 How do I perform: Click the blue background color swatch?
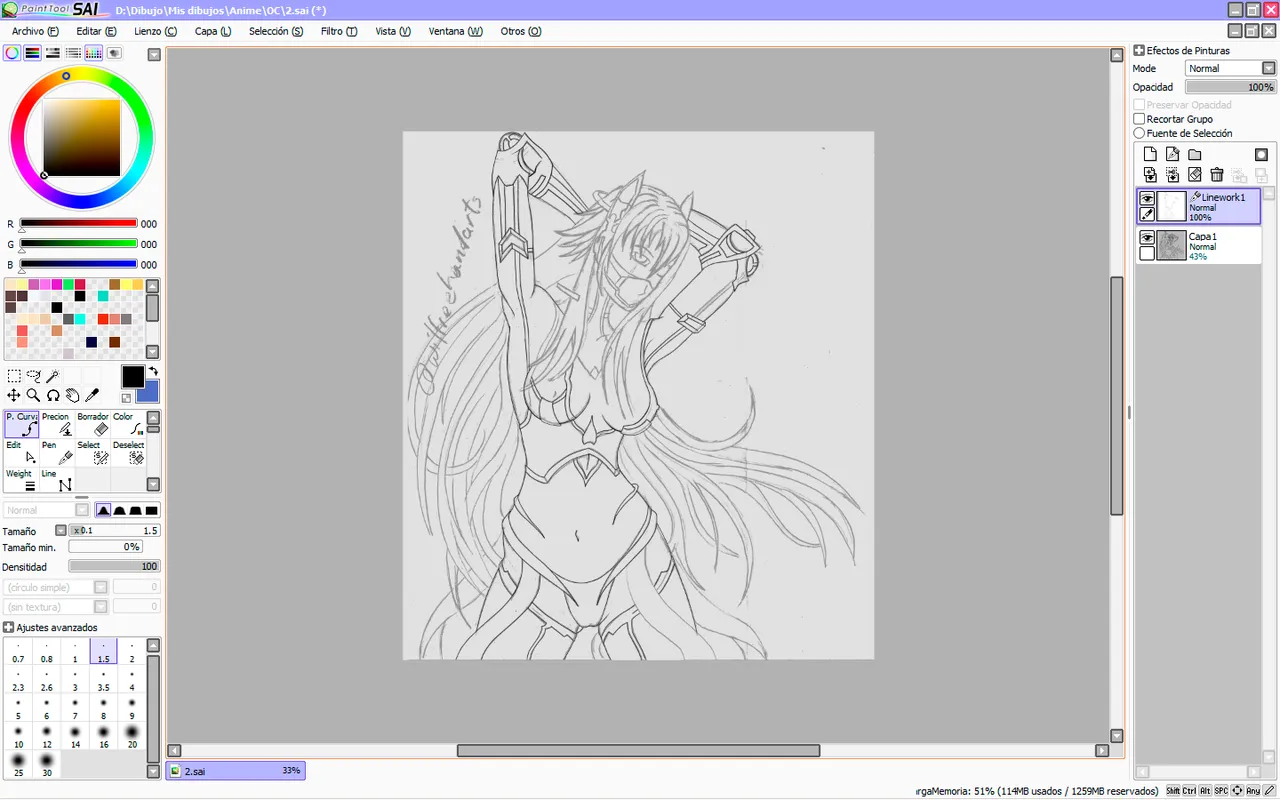point(151,392)
